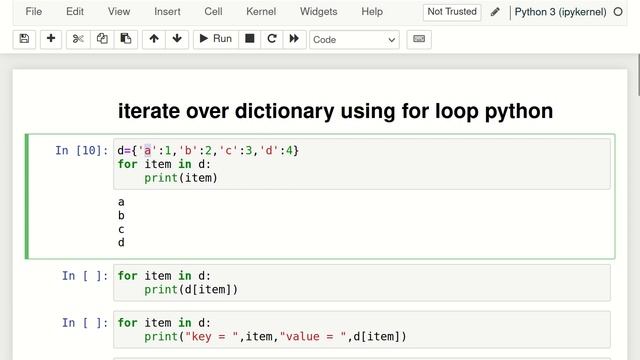This screenshot has height=360, width=640.
Task: Open the View menu
Action: (119, 12)
